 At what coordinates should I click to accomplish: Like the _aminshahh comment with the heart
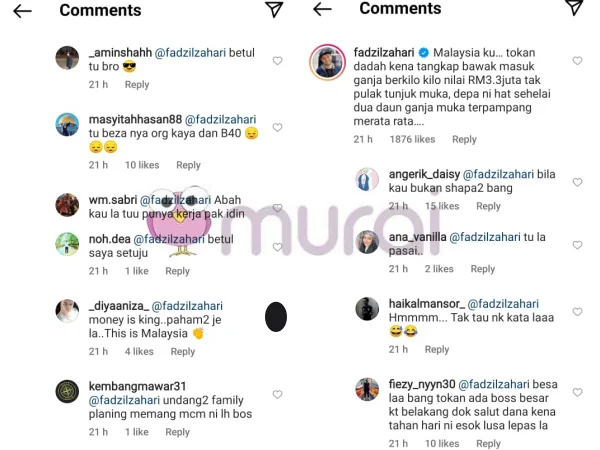point(277,61)
